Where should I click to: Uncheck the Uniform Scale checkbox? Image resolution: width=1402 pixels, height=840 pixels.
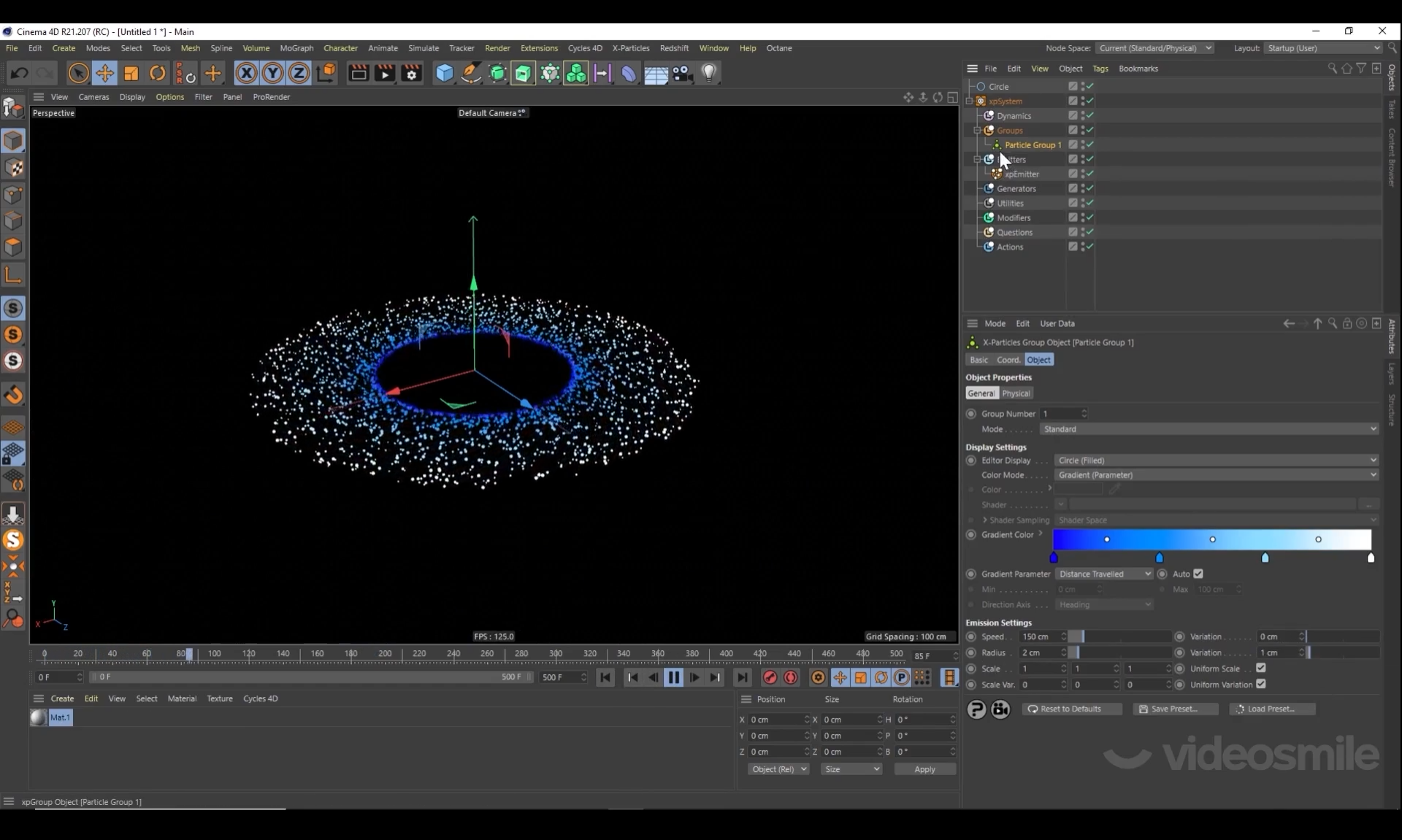[1261, 668]
